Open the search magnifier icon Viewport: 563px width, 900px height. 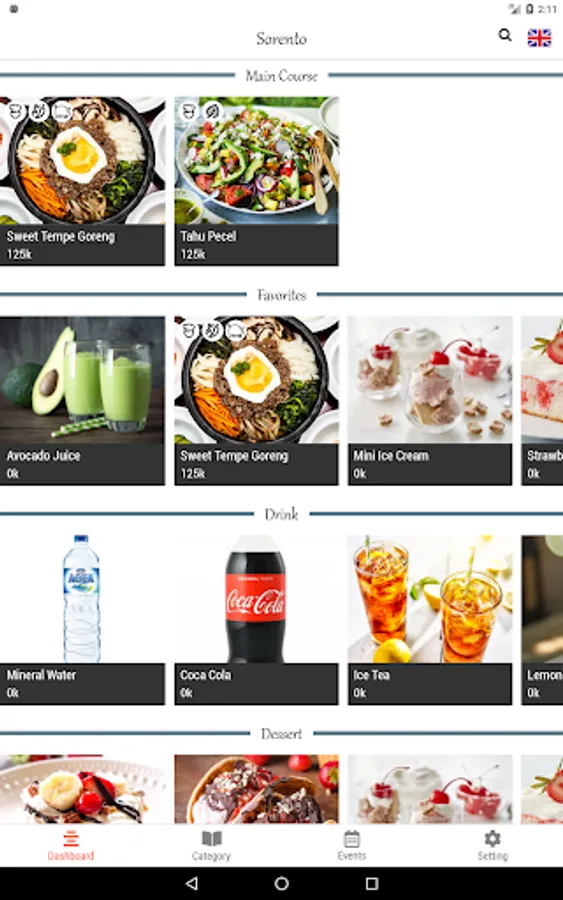[x=505, y=36]
